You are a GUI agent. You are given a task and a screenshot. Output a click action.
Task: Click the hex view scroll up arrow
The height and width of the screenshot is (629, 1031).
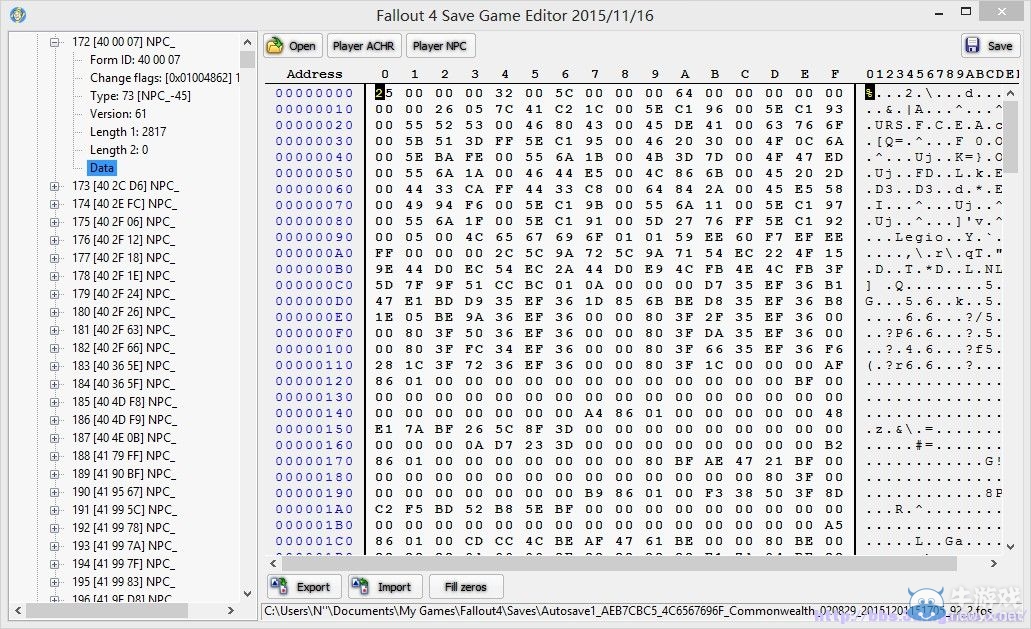pyautogui.click(x=1011, y=93)
